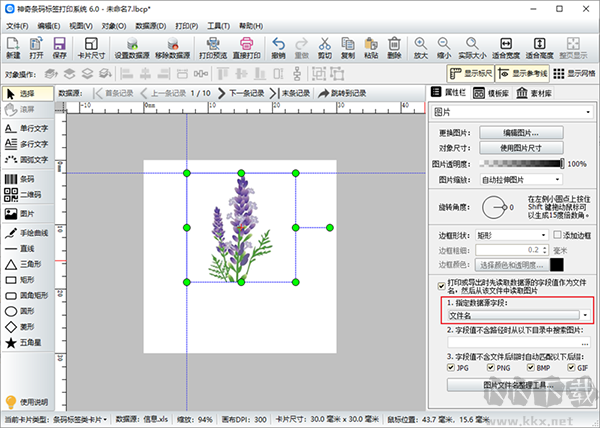The image size is (600, 428).
Task: Open 设置数据源 data source settings
Action: [x=132, y=48]
